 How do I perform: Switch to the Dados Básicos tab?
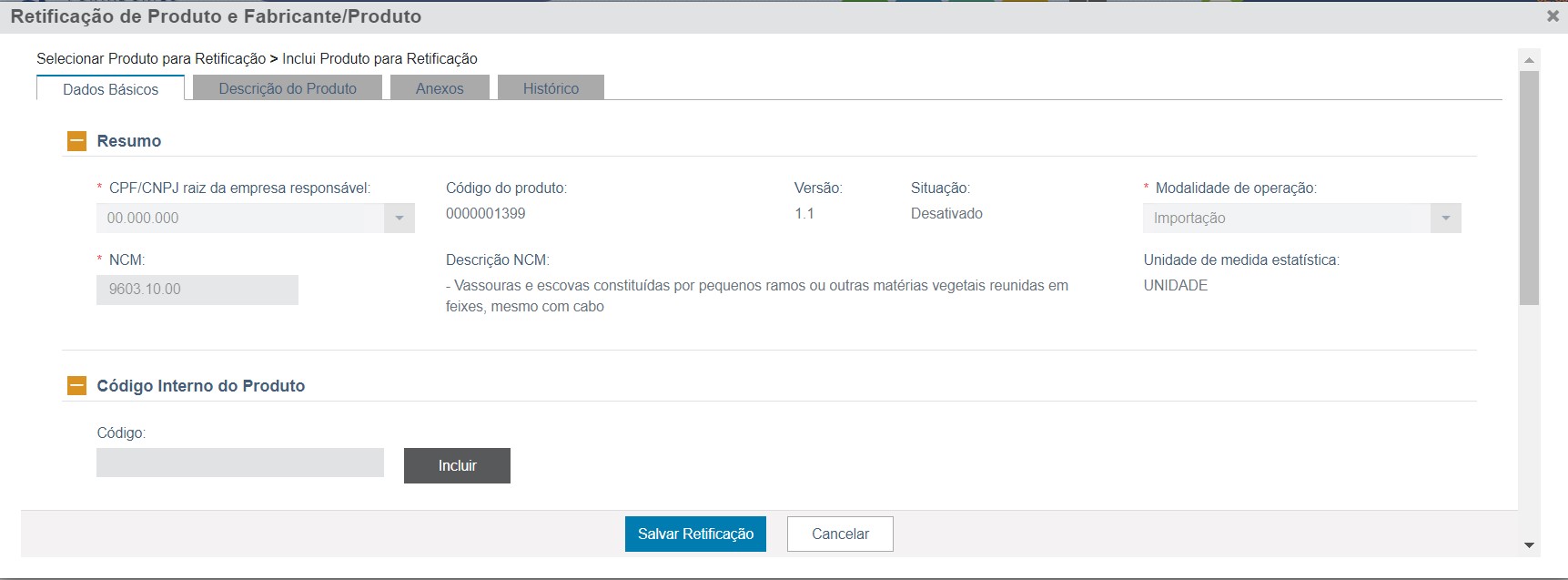tap(110, 88)
